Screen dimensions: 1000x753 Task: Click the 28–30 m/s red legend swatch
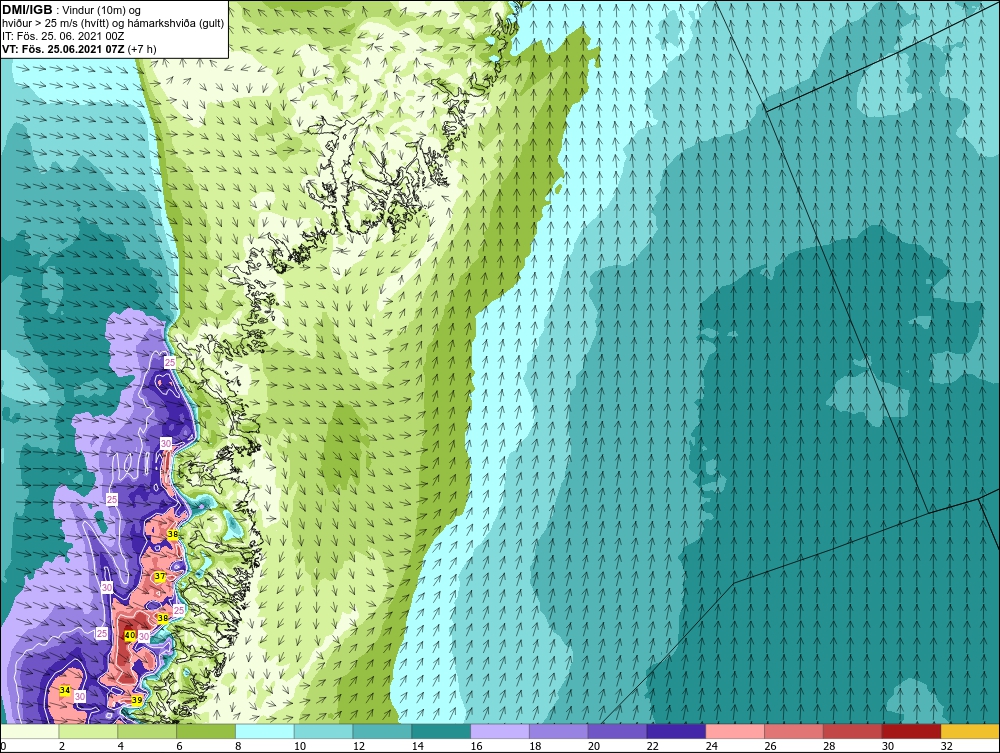[x=853, y=731]
